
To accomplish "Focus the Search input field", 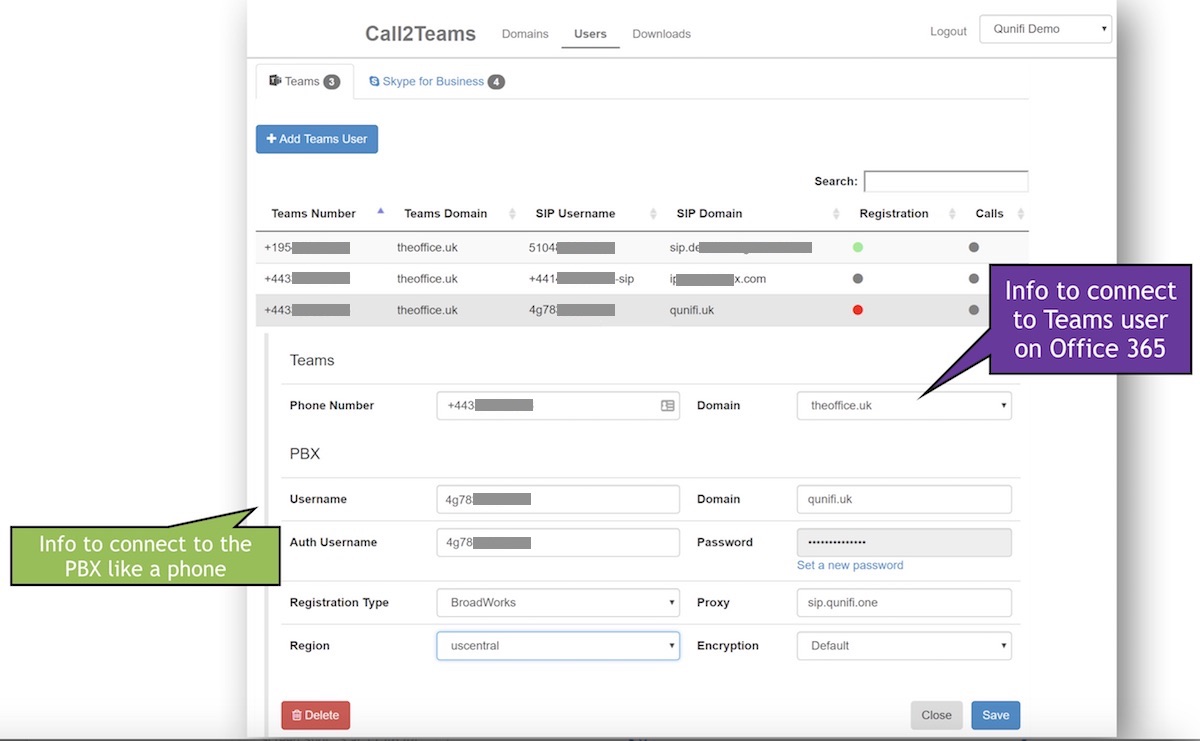I will 946,181.
